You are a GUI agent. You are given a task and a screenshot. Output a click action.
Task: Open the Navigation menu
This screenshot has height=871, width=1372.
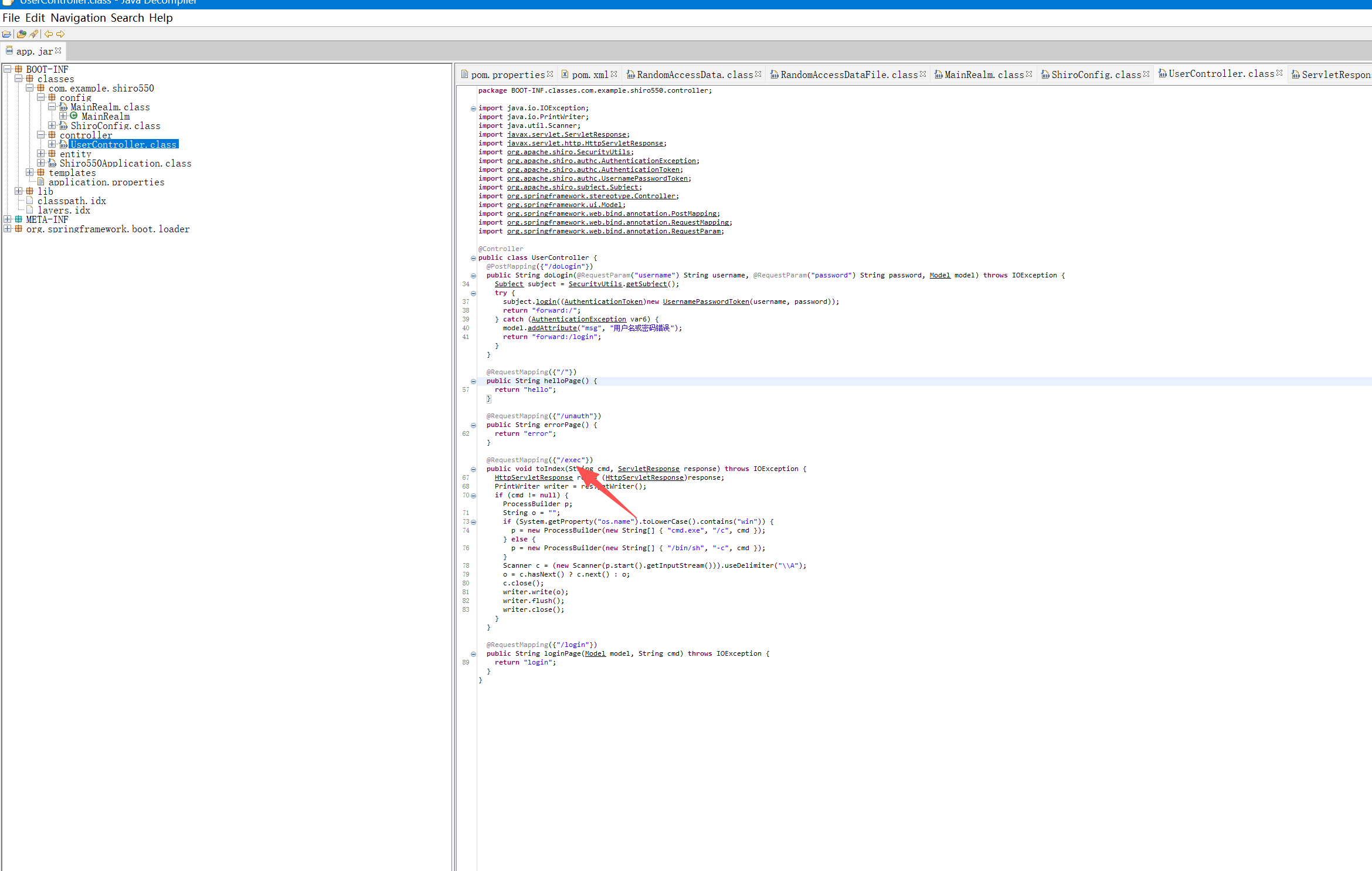coord(78,18)
